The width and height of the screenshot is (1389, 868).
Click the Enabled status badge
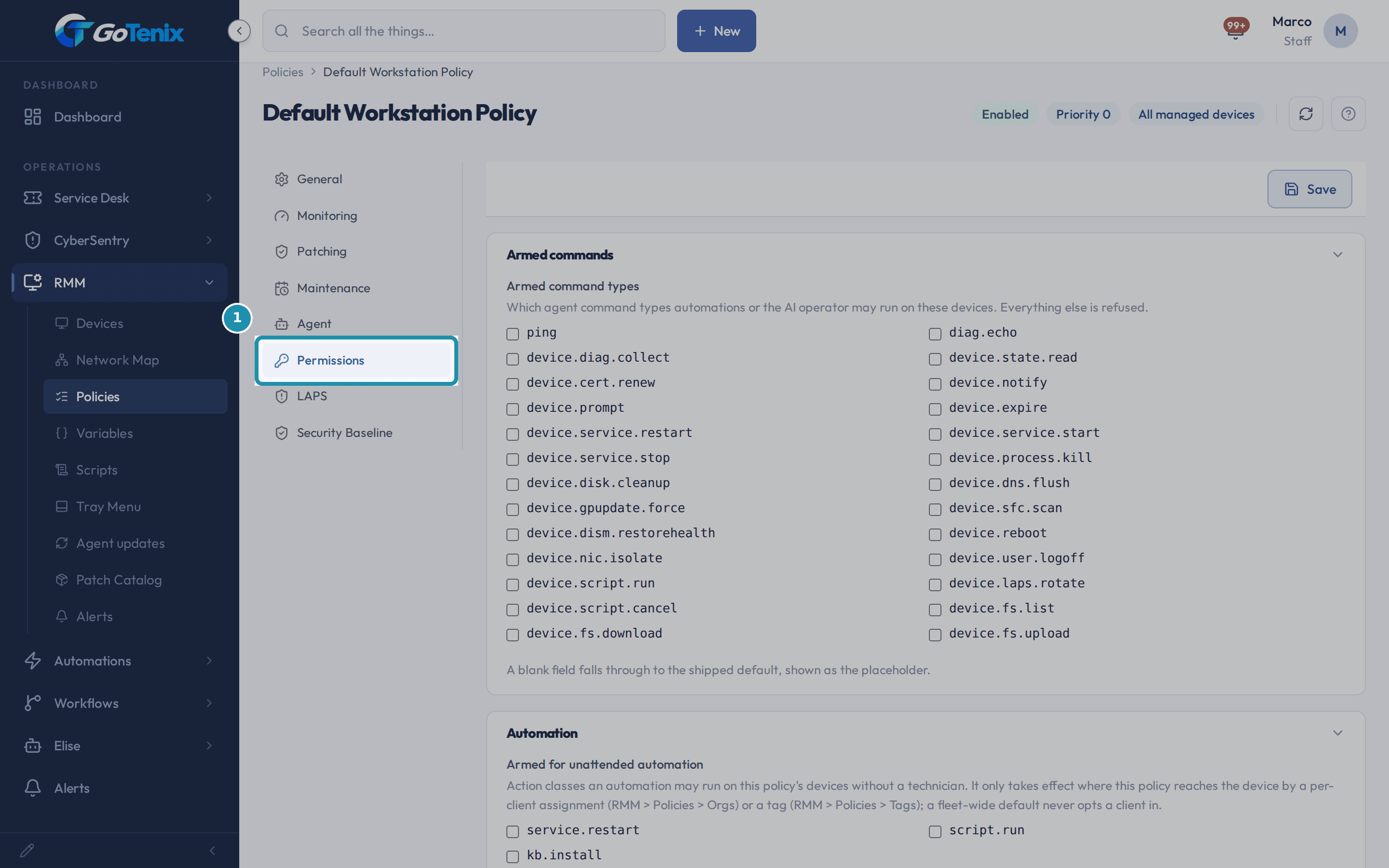click(1005, 114)
